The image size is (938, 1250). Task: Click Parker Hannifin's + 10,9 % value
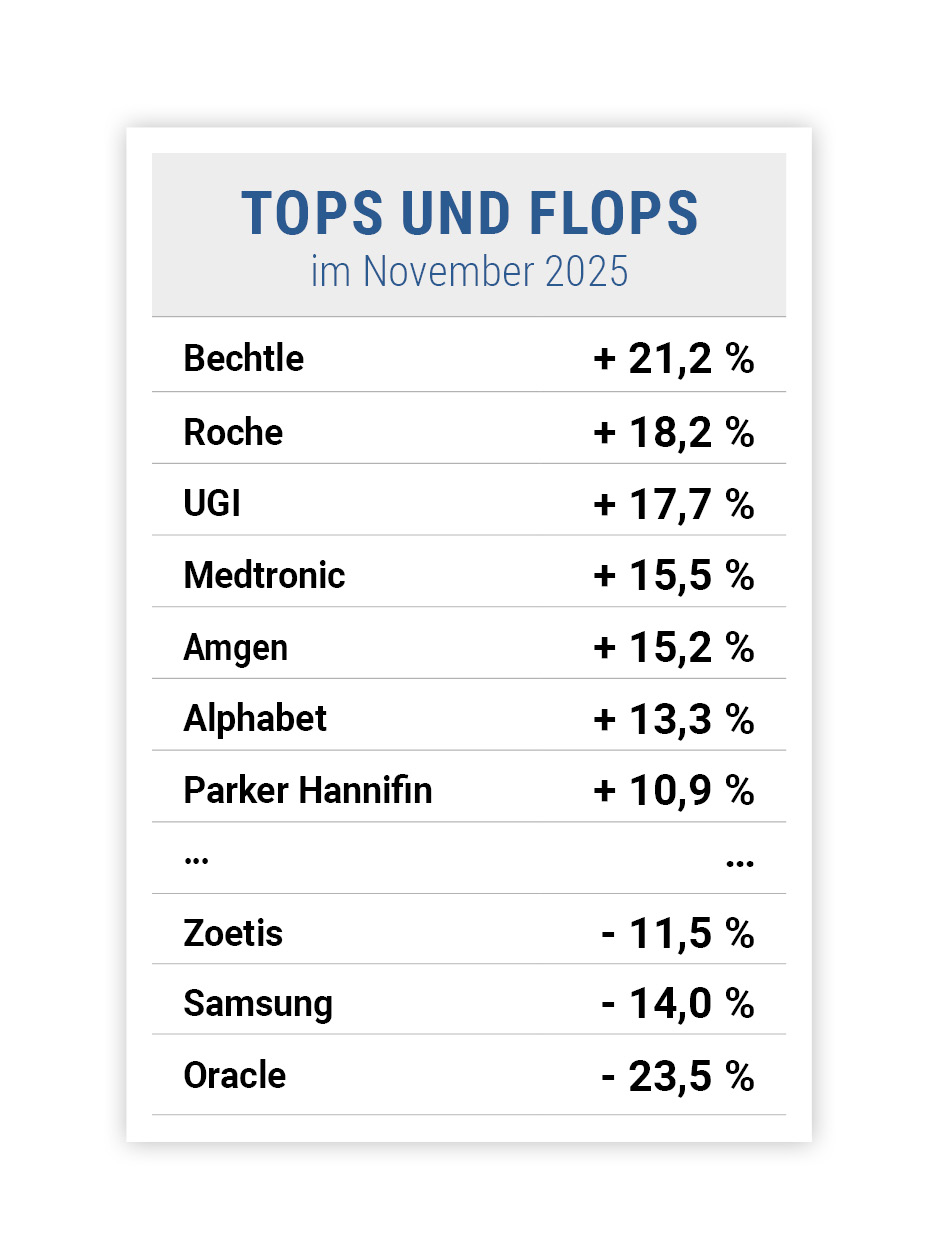click(673, 790)
